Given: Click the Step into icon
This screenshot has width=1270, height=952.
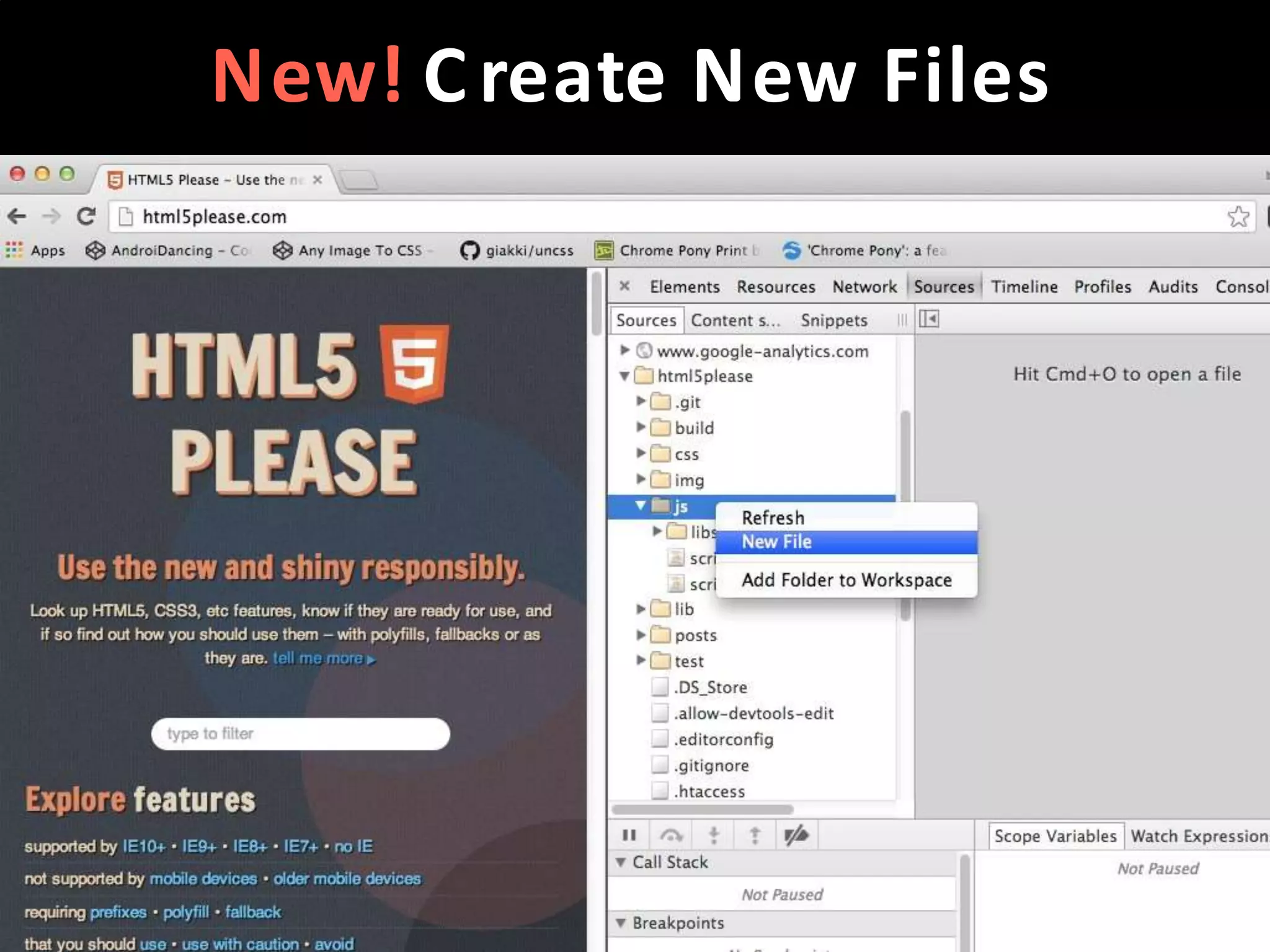Looking at the screenshot, I should click(x=714, y=835).
